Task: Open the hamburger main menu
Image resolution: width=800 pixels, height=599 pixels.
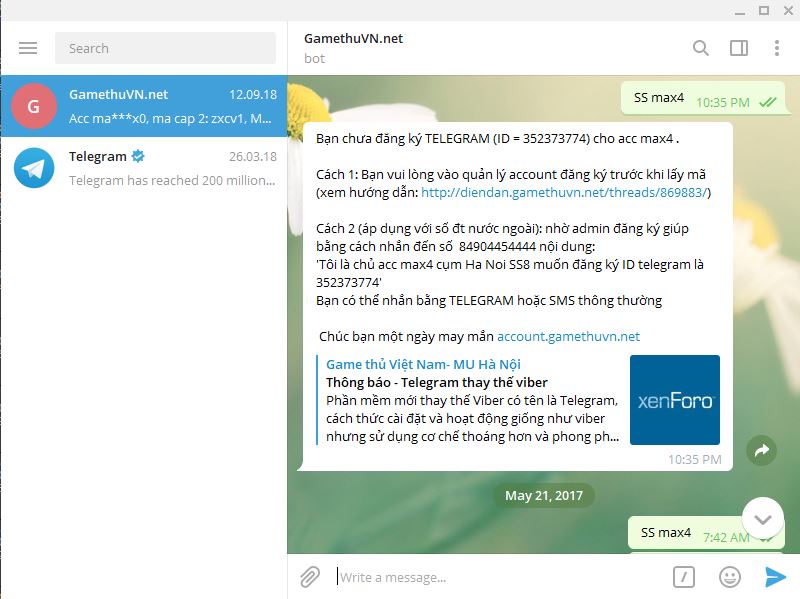Action: click(x=28, y=48)
